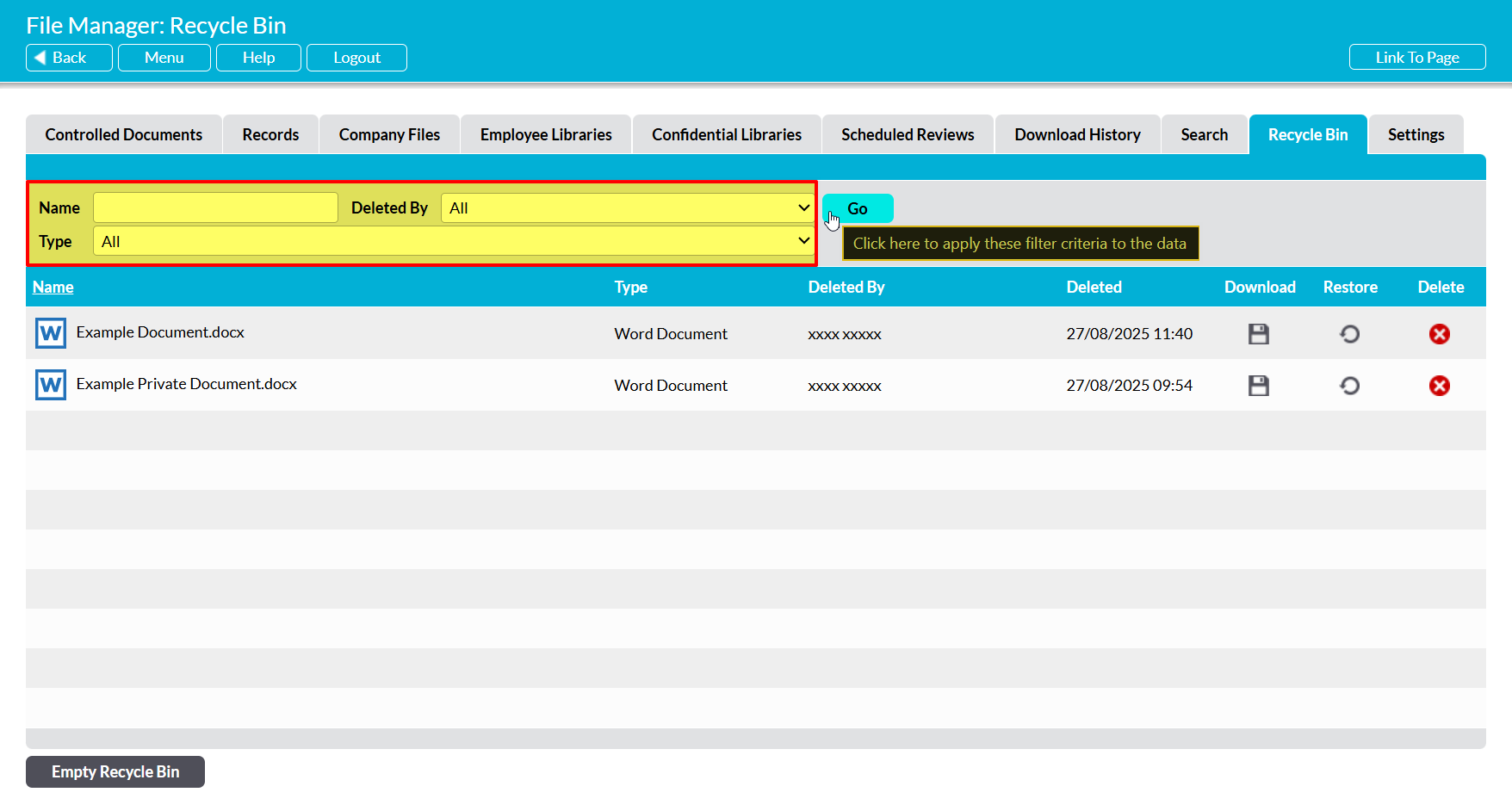This screenshot has width=1512, height=811.
Task: Open the Scheduled Reviews tab
Action: pyautogui.click(x=908, y=135)
